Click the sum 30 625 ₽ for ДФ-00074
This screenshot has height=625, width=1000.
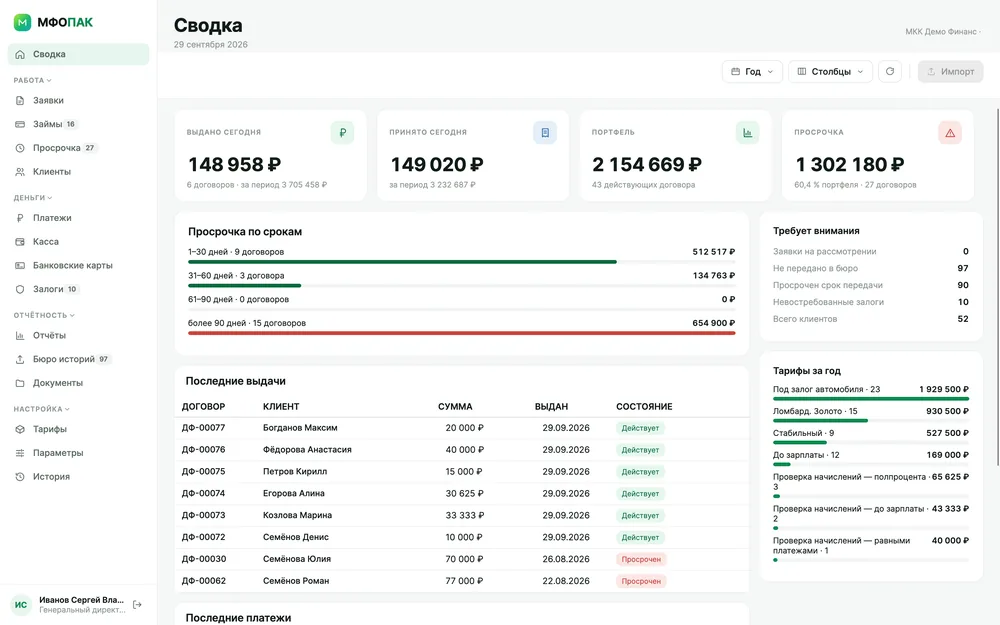click(464, 494)
